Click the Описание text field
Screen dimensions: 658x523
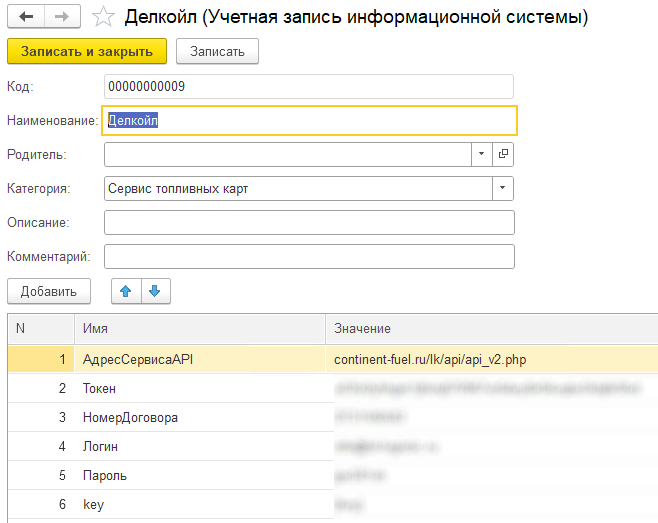(x=308, y=222)
